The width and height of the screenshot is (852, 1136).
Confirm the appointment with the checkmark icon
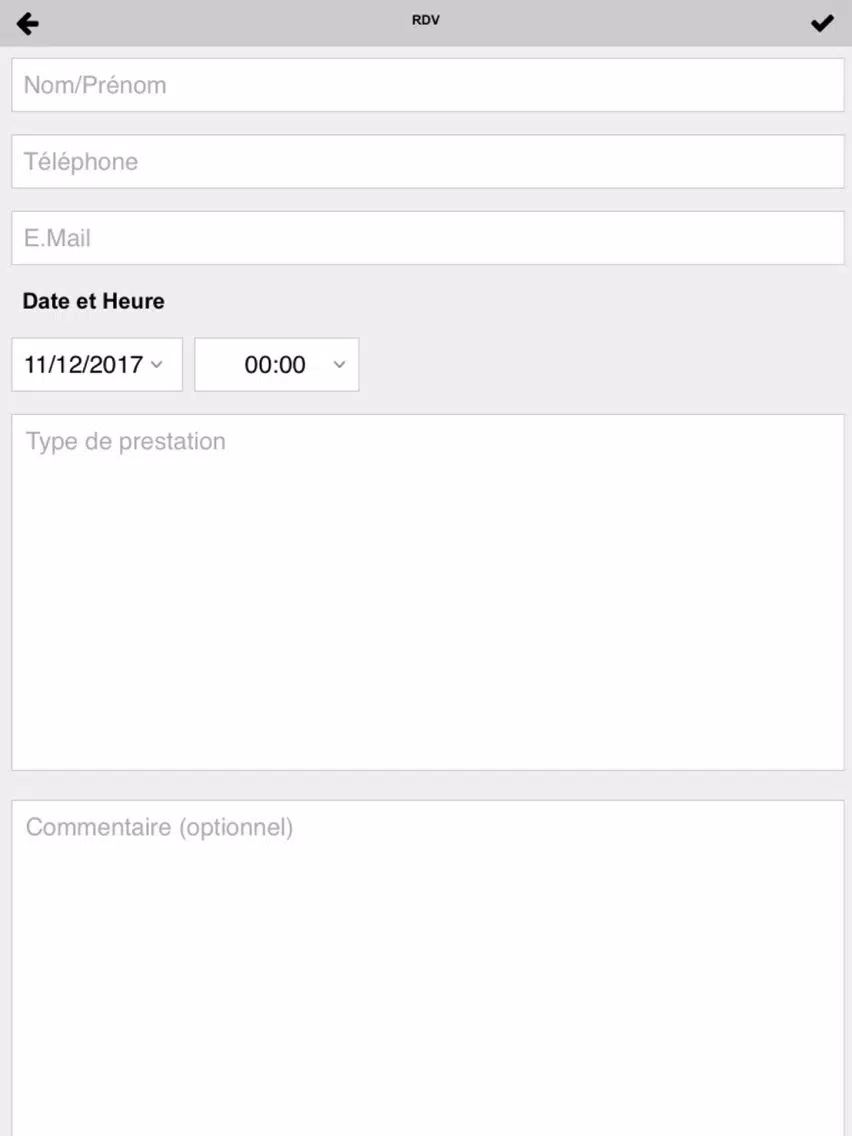click(x=822, y=24)
